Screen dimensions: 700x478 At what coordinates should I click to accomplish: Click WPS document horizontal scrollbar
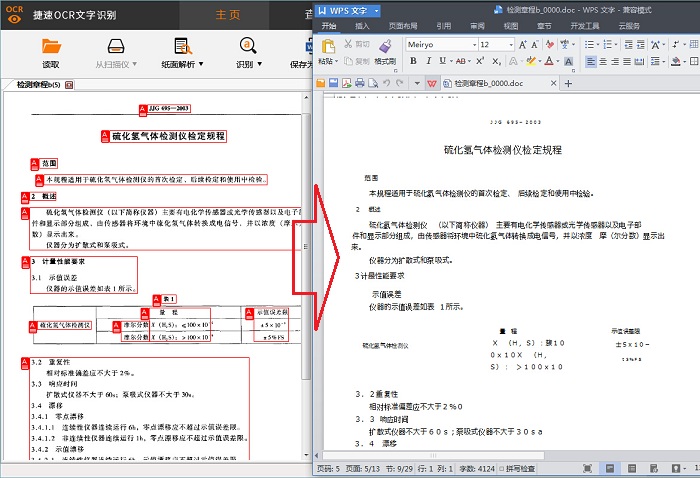click(433, 456)
